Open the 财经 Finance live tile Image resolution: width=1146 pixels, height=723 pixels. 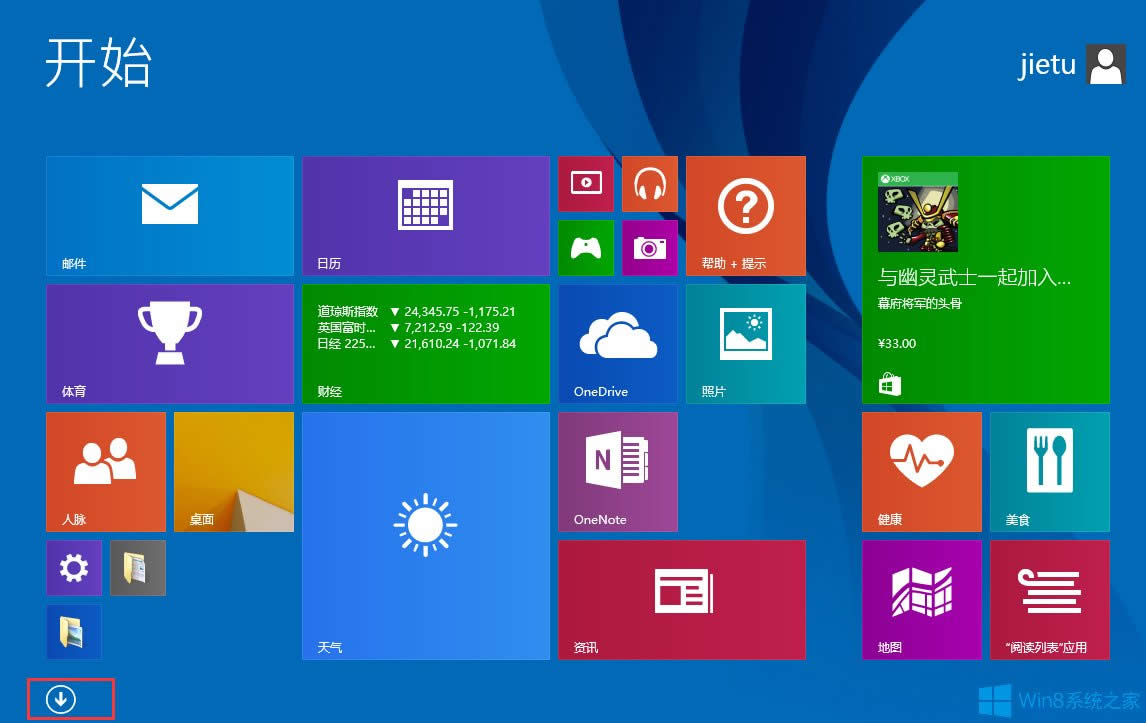point(425,343)
